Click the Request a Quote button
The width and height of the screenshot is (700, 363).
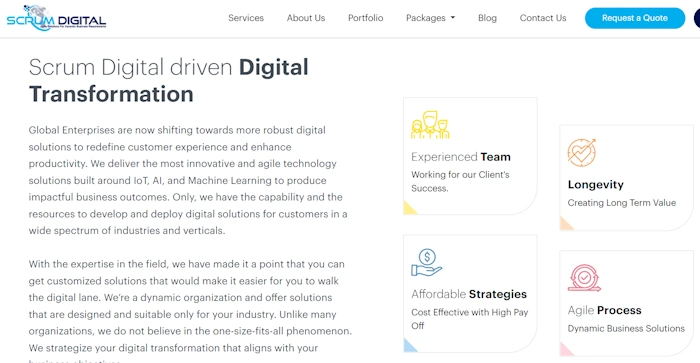click(635, 18)
